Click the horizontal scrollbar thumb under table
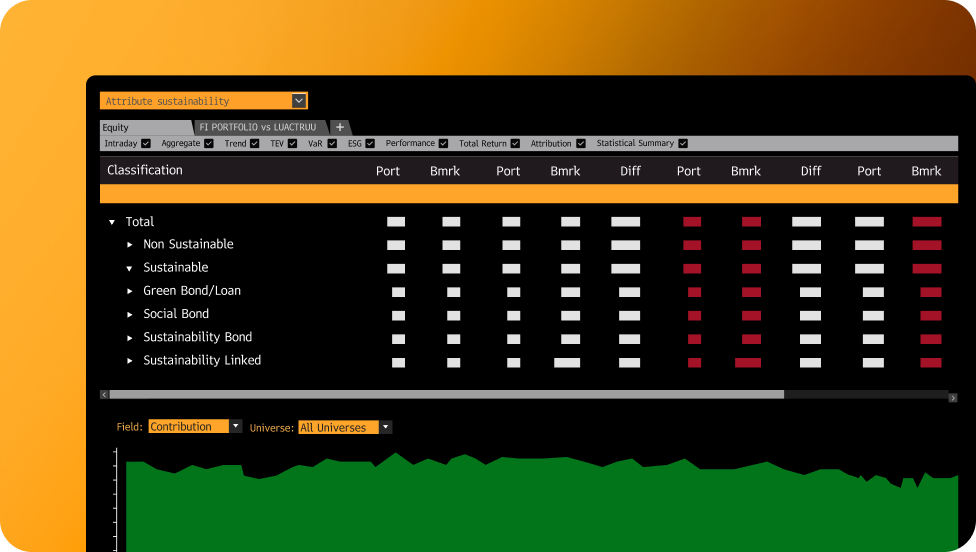This screenshot has height=552, width=976. tap(446, 395)
